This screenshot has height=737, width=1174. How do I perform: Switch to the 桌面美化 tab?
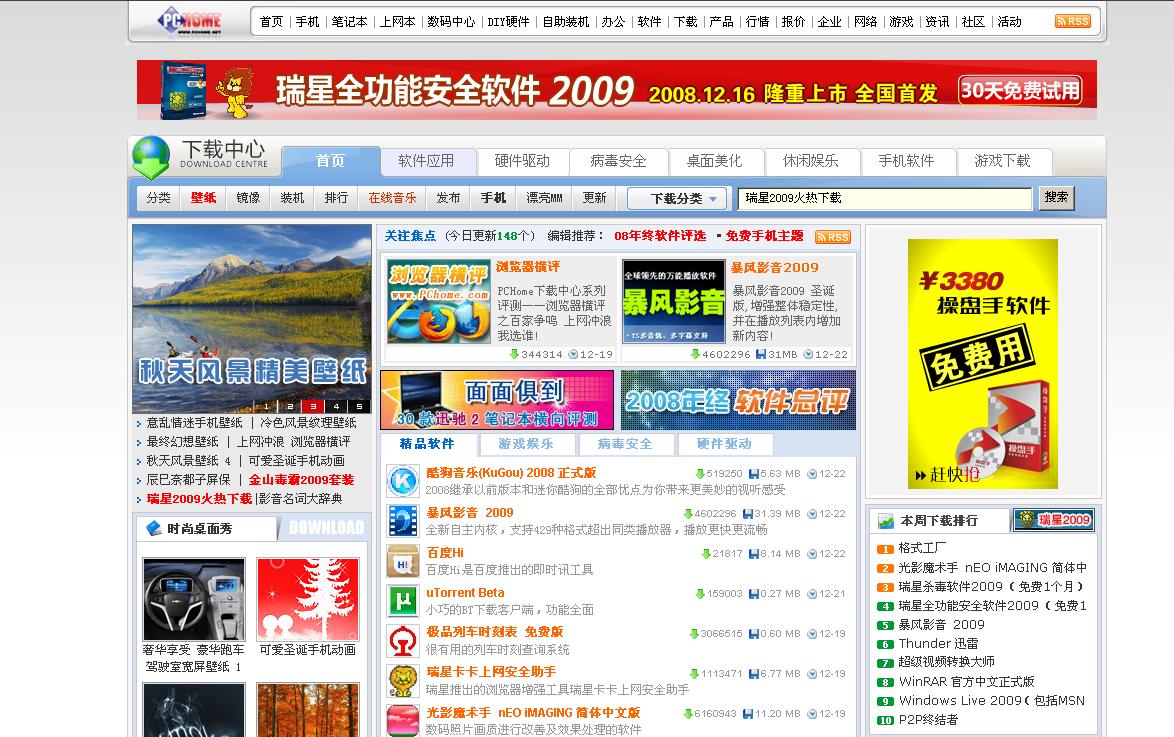[714, 161]
